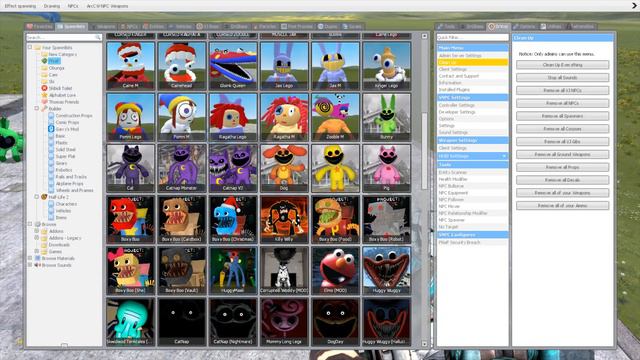The height and width of the screenshot is (360, 640).
Task: Open the Post Process tab
Action: point(297,27)
